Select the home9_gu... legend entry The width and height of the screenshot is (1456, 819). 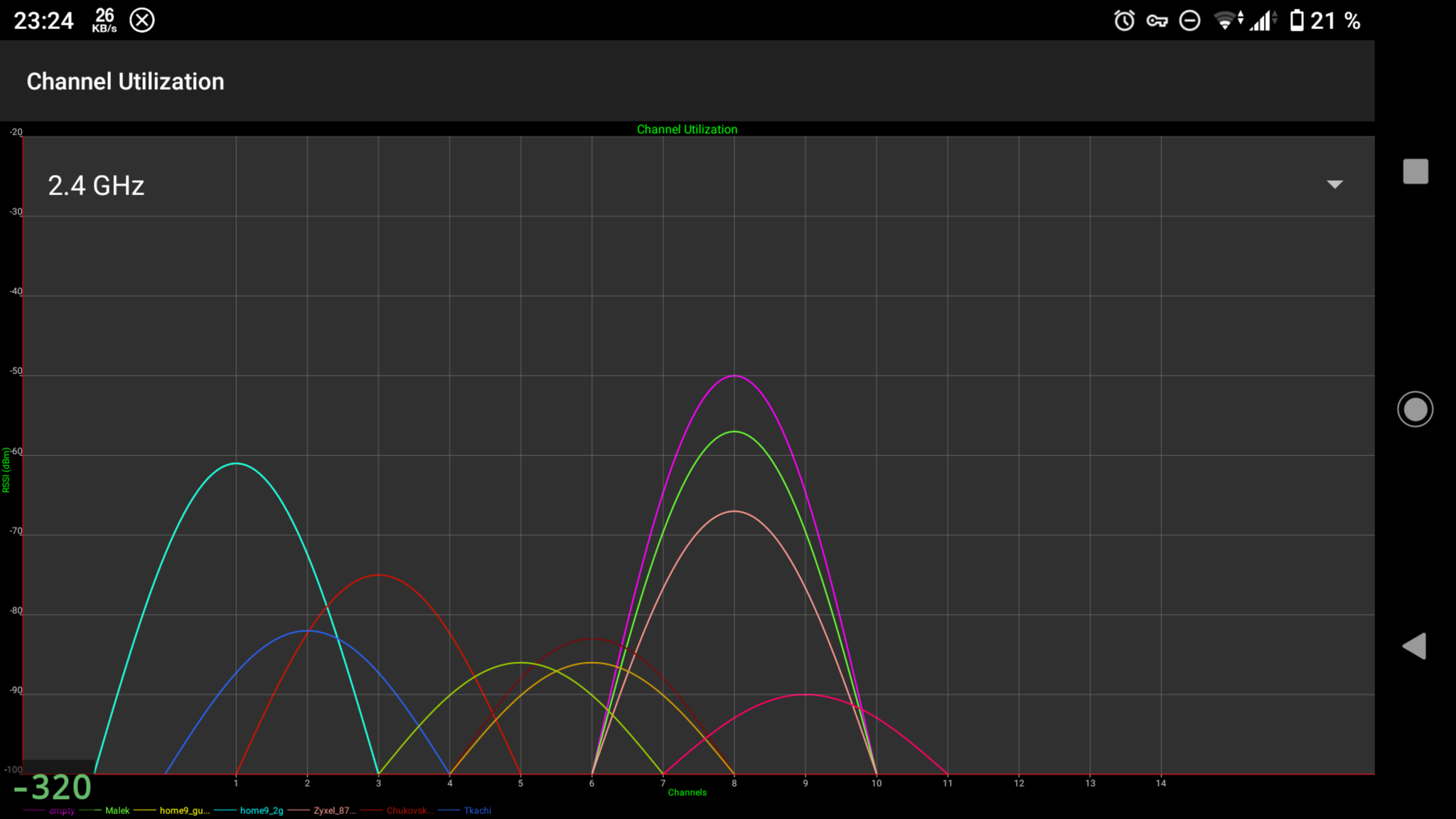point(172,810)
